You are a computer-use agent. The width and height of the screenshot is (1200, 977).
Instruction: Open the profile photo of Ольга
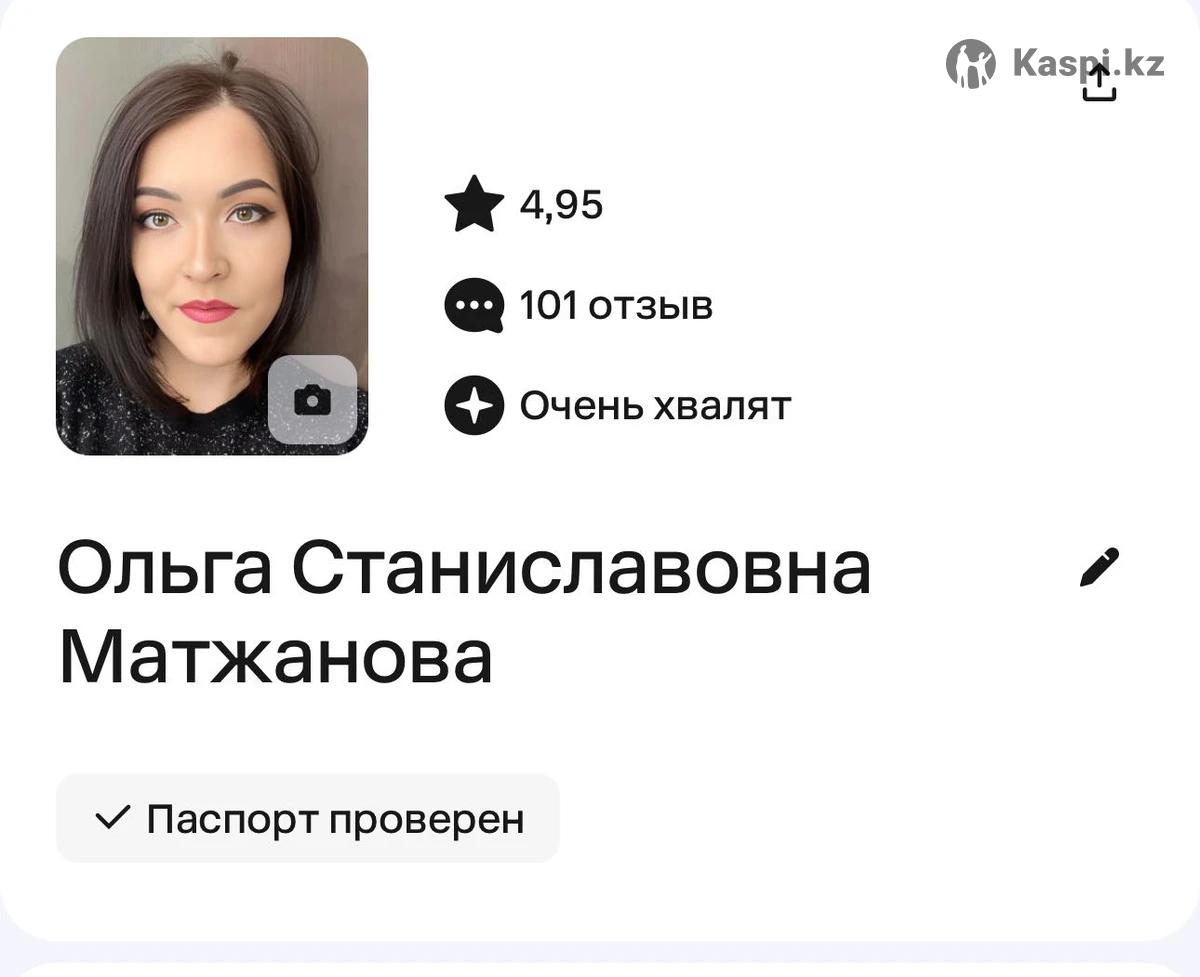(212, 246)
